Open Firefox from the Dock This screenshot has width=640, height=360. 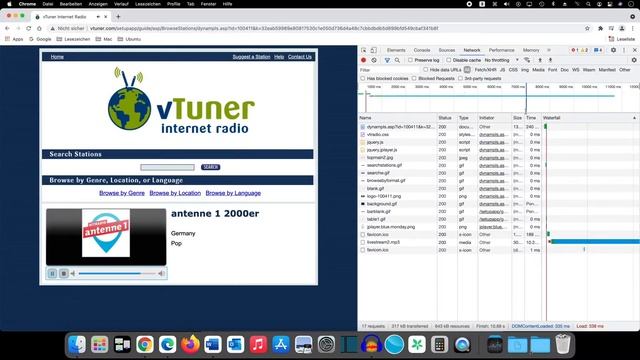190,344
